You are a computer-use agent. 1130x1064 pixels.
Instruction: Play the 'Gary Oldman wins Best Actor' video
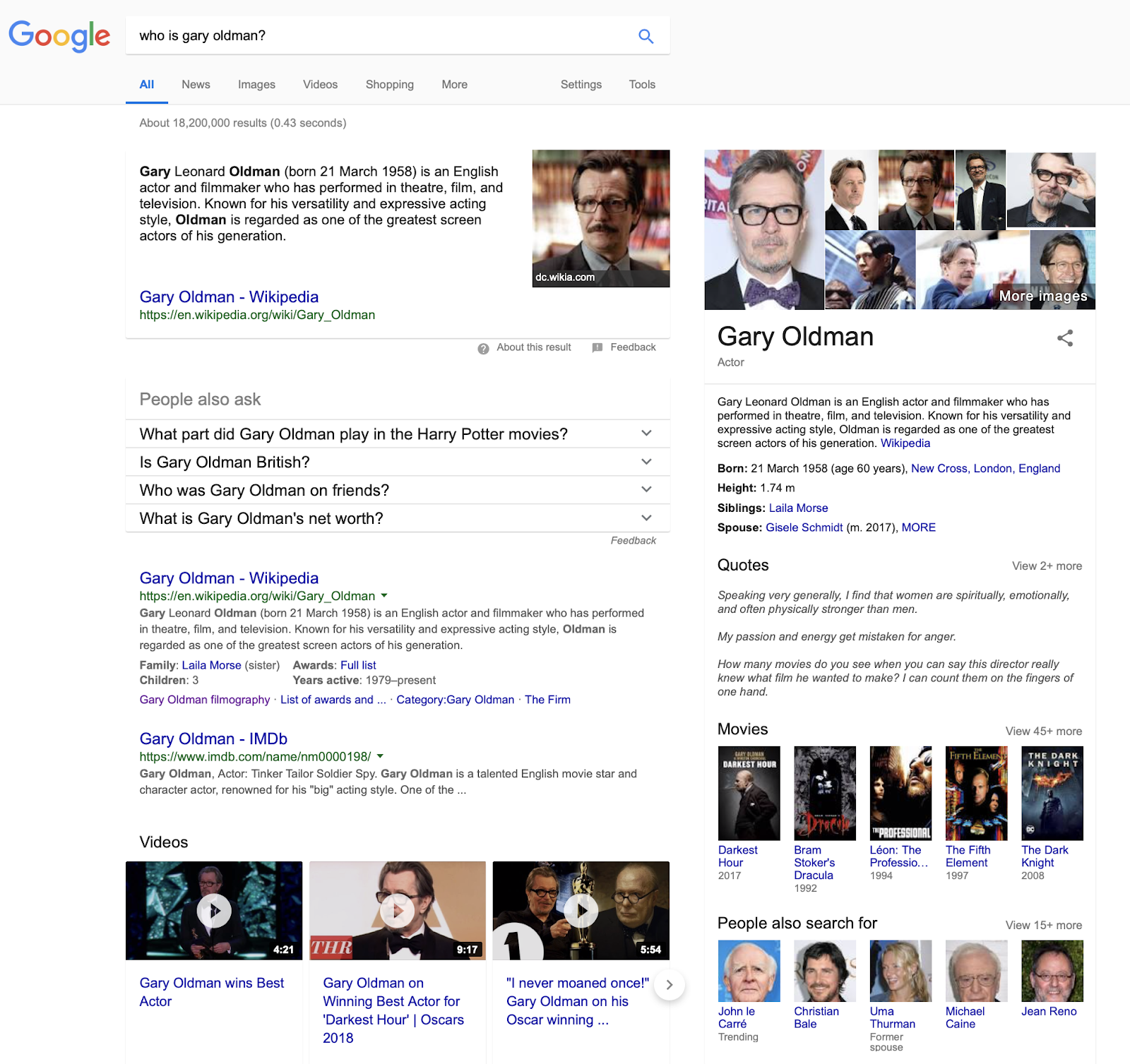214,911
